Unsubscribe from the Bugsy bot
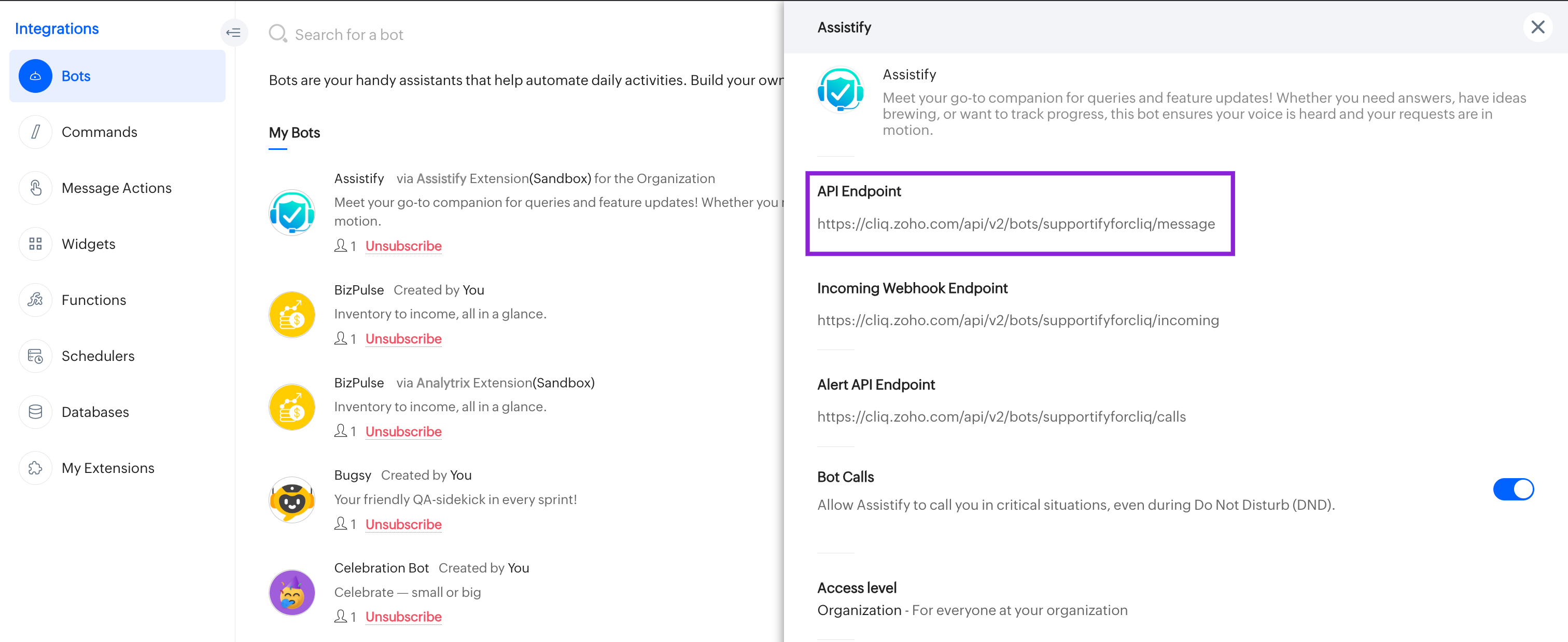Viewport: 1568px width, 642px height. click(x=403, y=524)
